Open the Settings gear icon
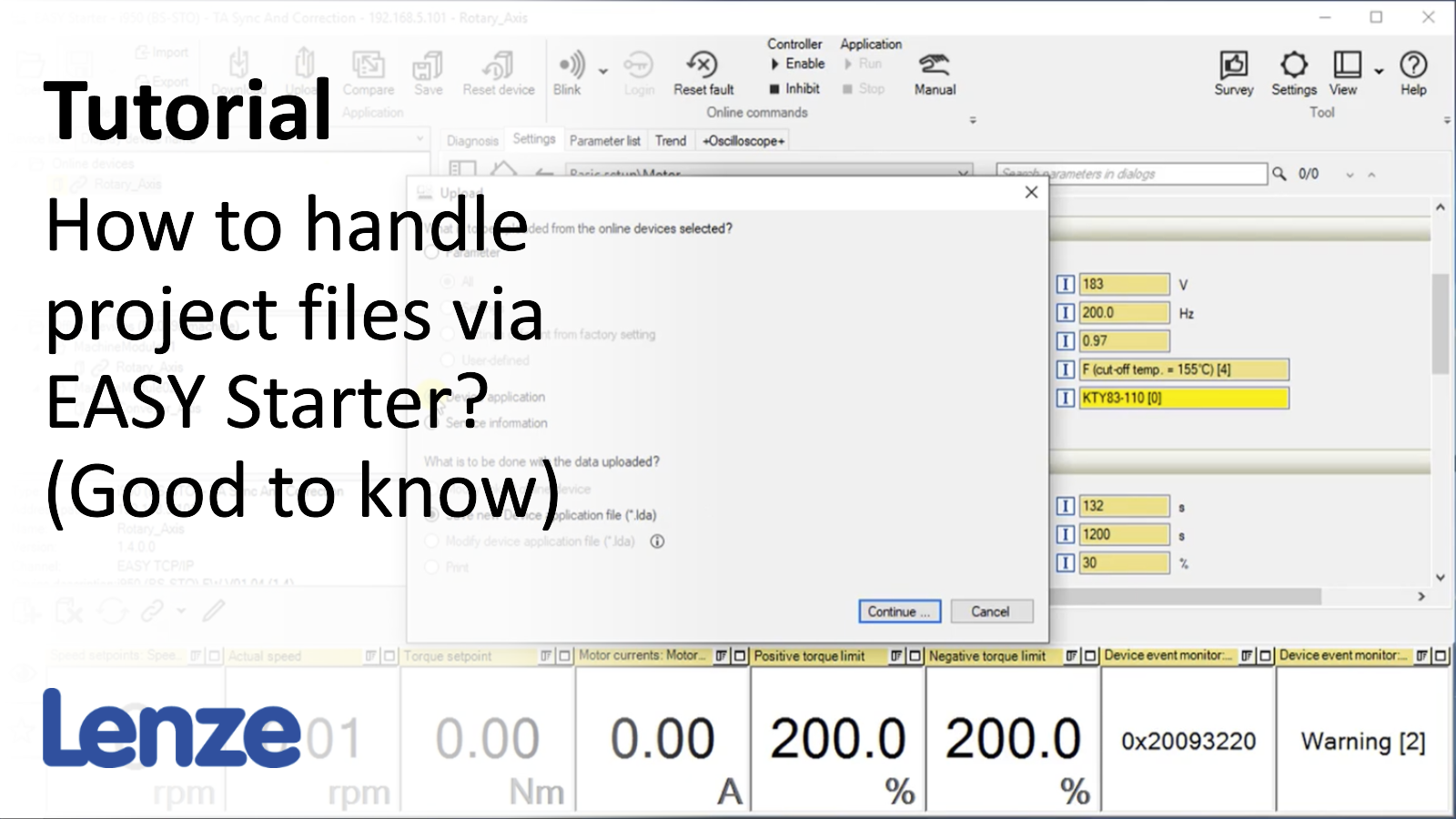Screen dimensions: 1456x819 [1293, 65]
